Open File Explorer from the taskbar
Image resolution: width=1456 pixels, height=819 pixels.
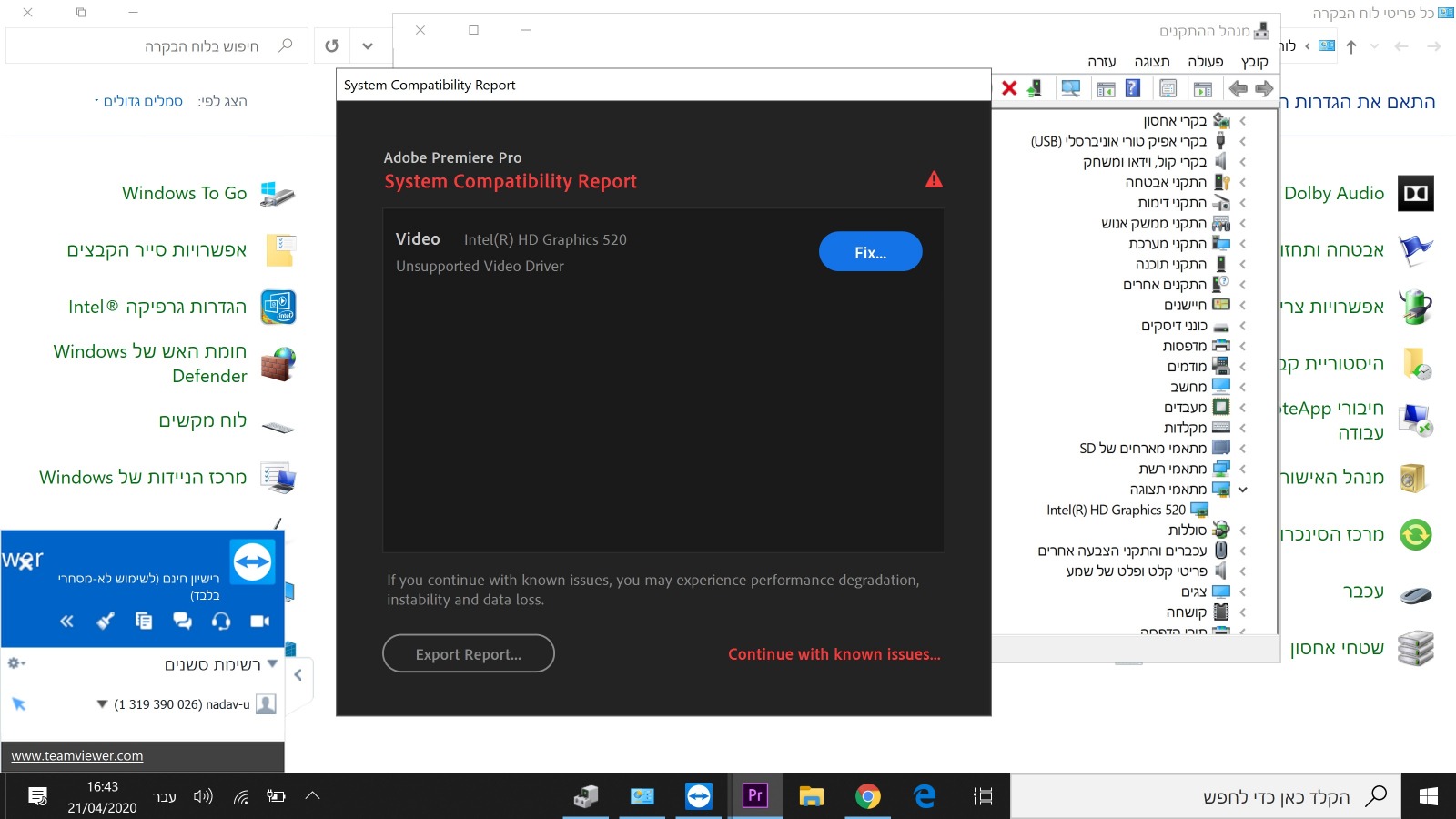click(811, 796)
